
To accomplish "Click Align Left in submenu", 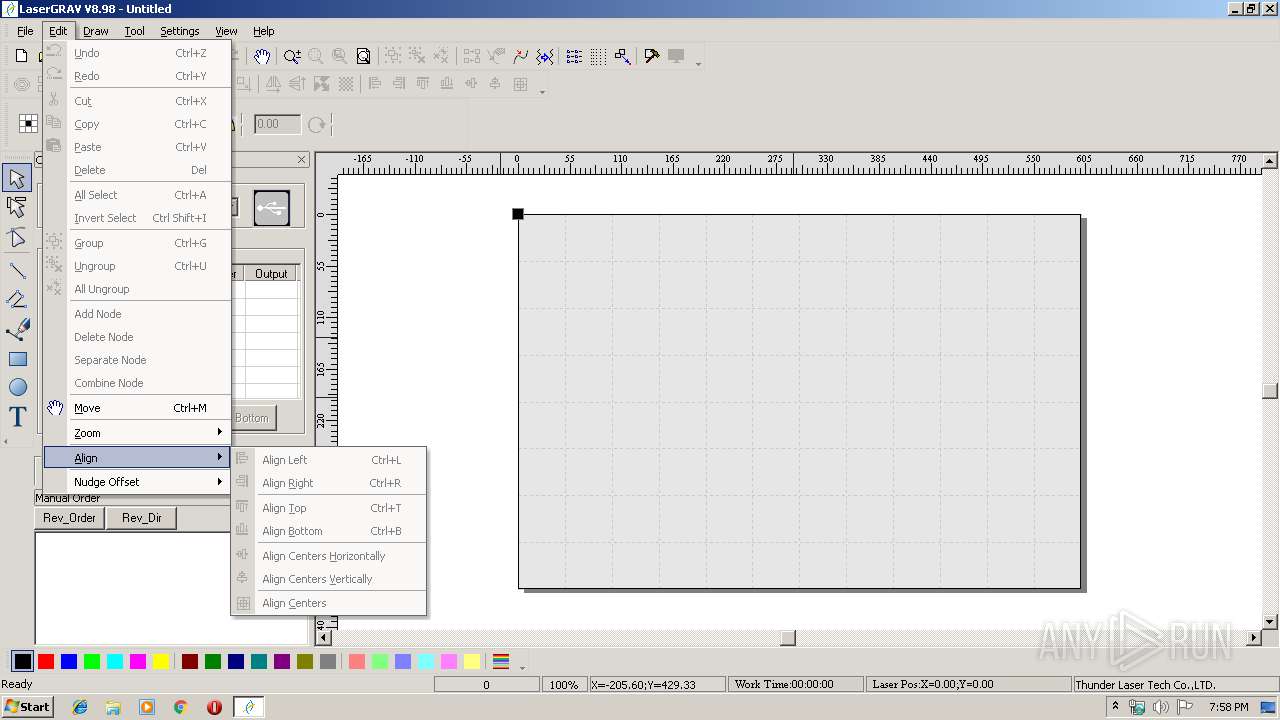I will tap(329, 460).
